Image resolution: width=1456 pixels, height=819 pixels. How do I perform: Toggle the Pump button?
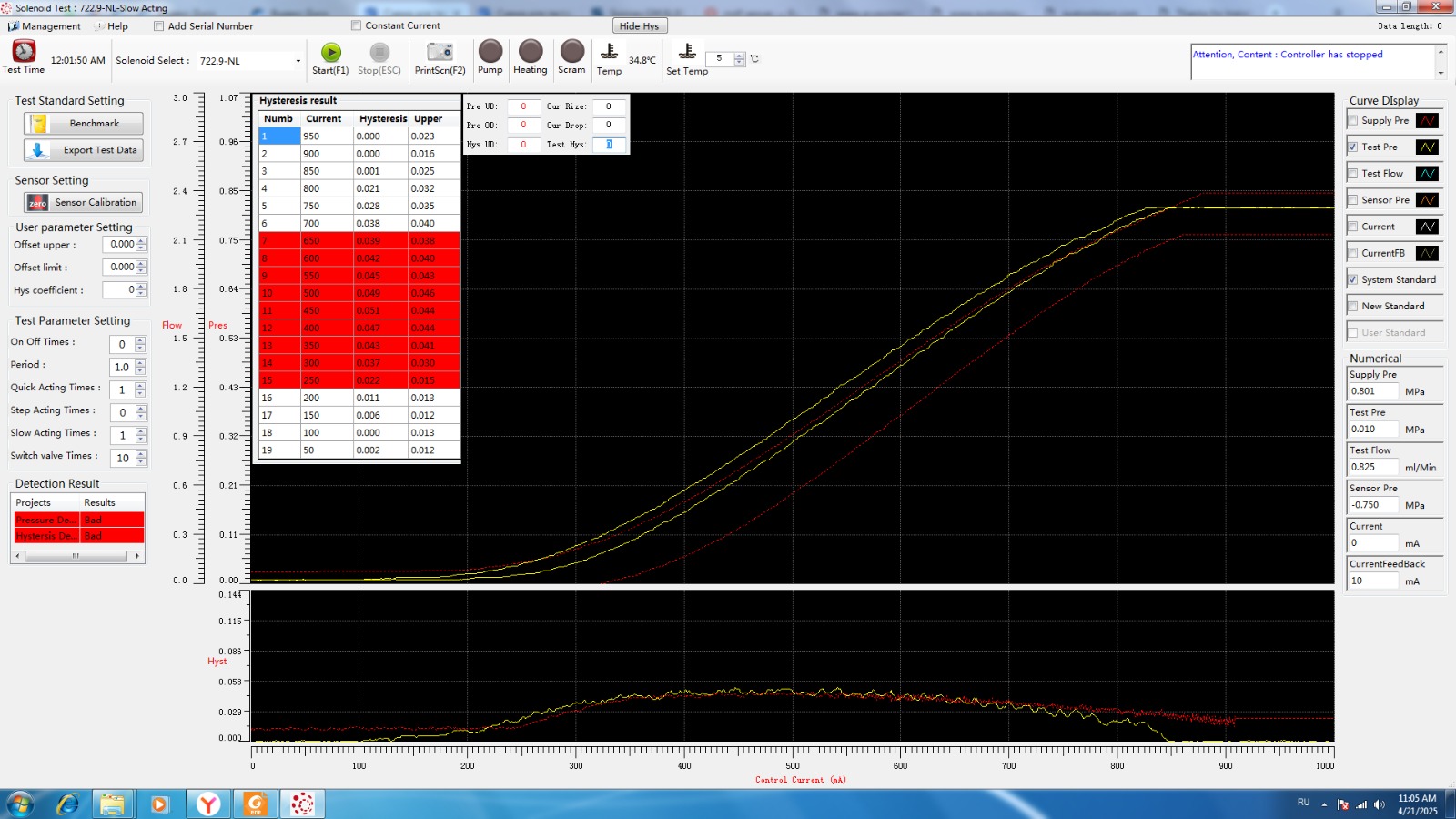490,51
